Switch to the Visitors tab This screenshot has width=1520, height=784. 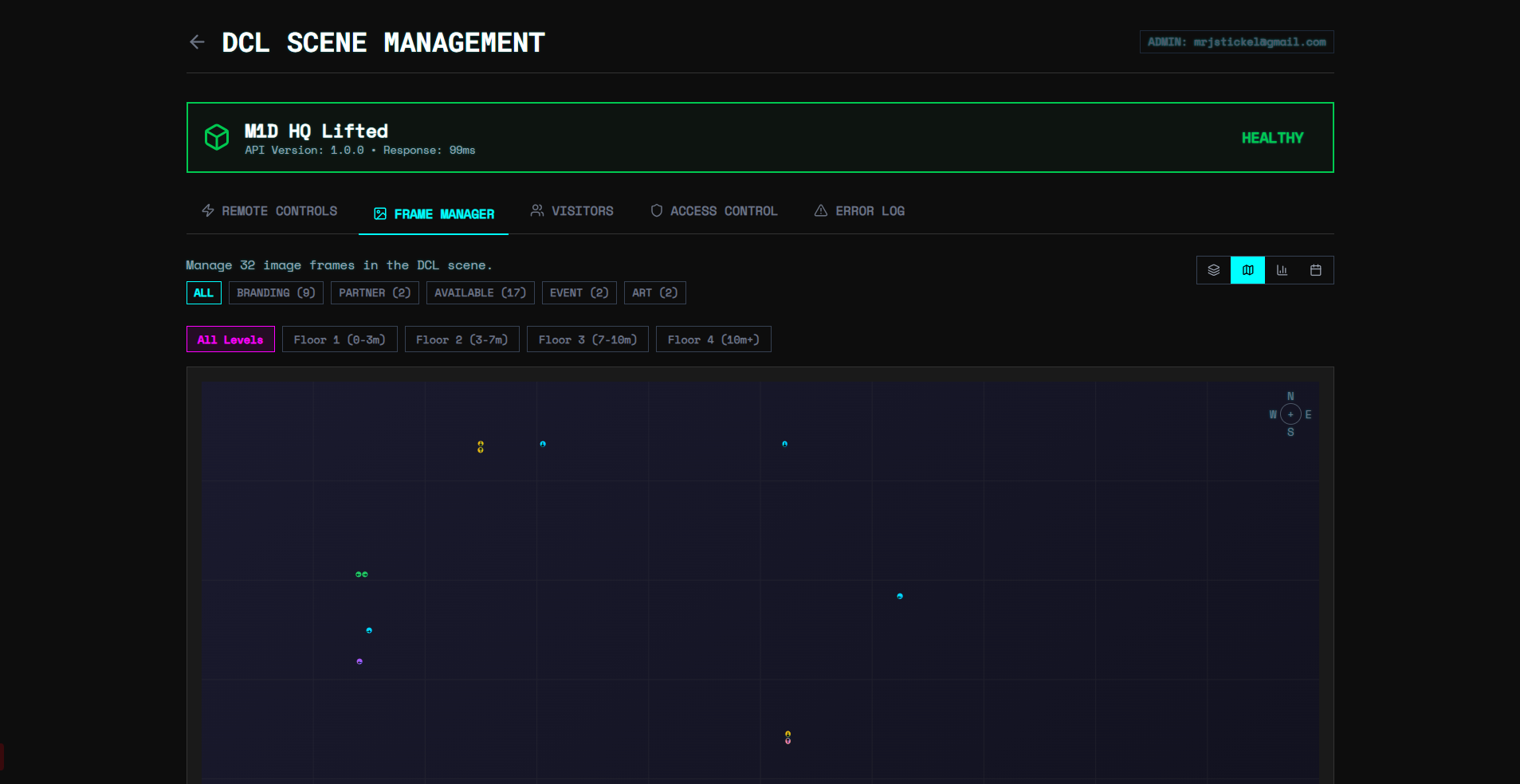tap(571, 211)
